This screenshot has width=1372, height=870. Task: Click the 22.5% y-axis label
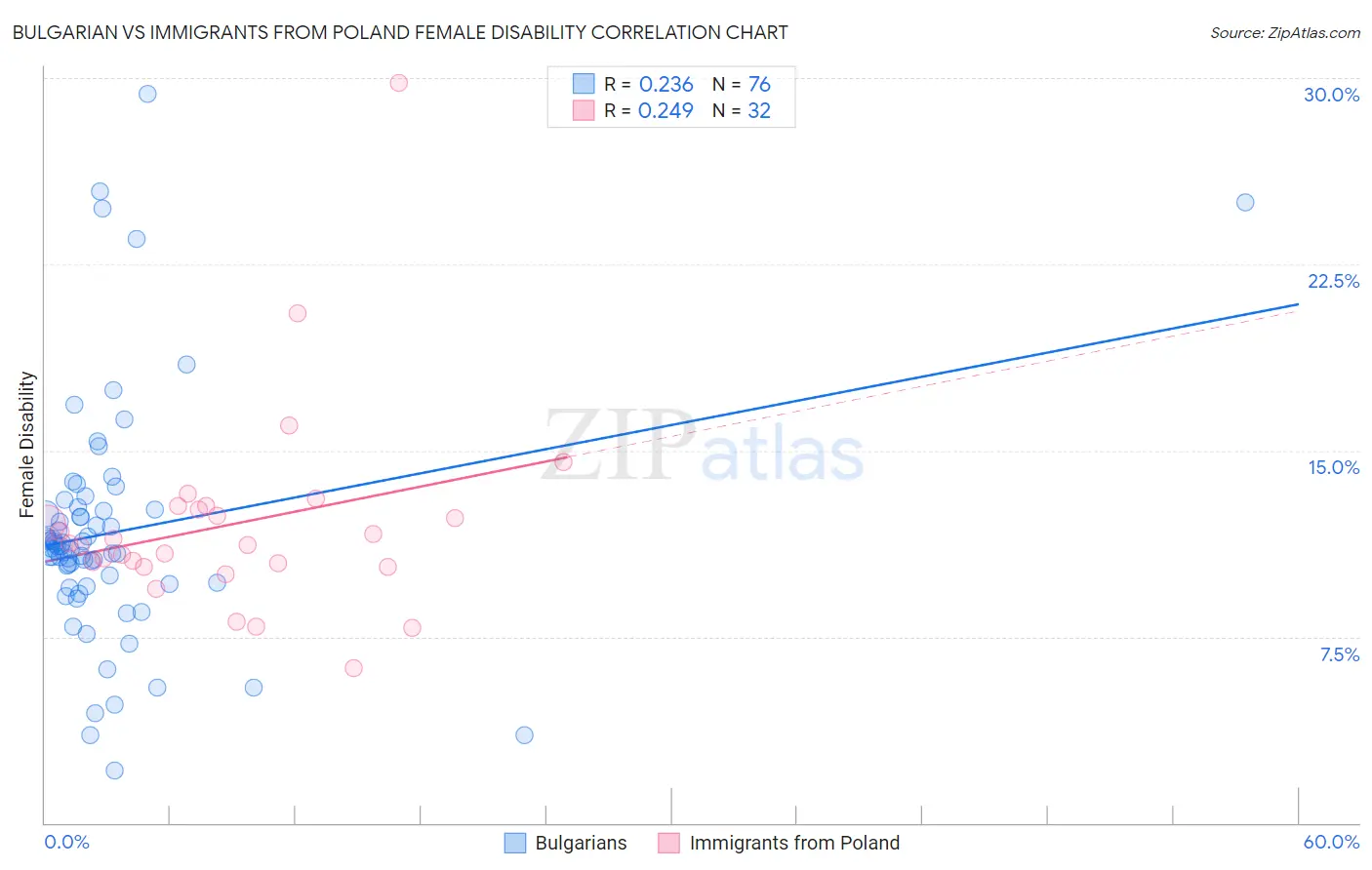1333,281
